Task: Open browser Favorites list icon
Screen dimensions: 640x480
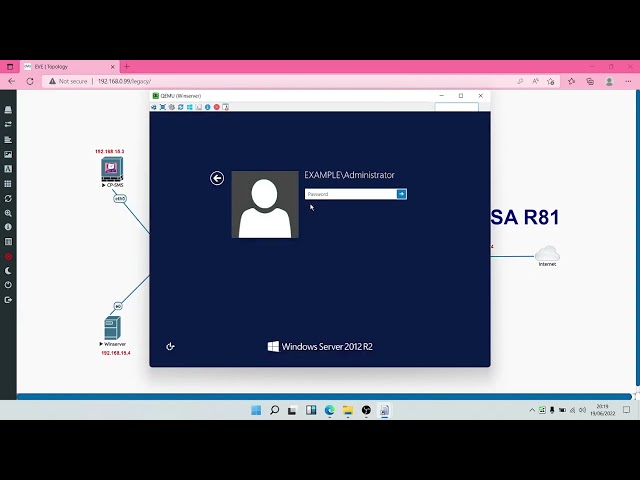Action: point(571,81)
